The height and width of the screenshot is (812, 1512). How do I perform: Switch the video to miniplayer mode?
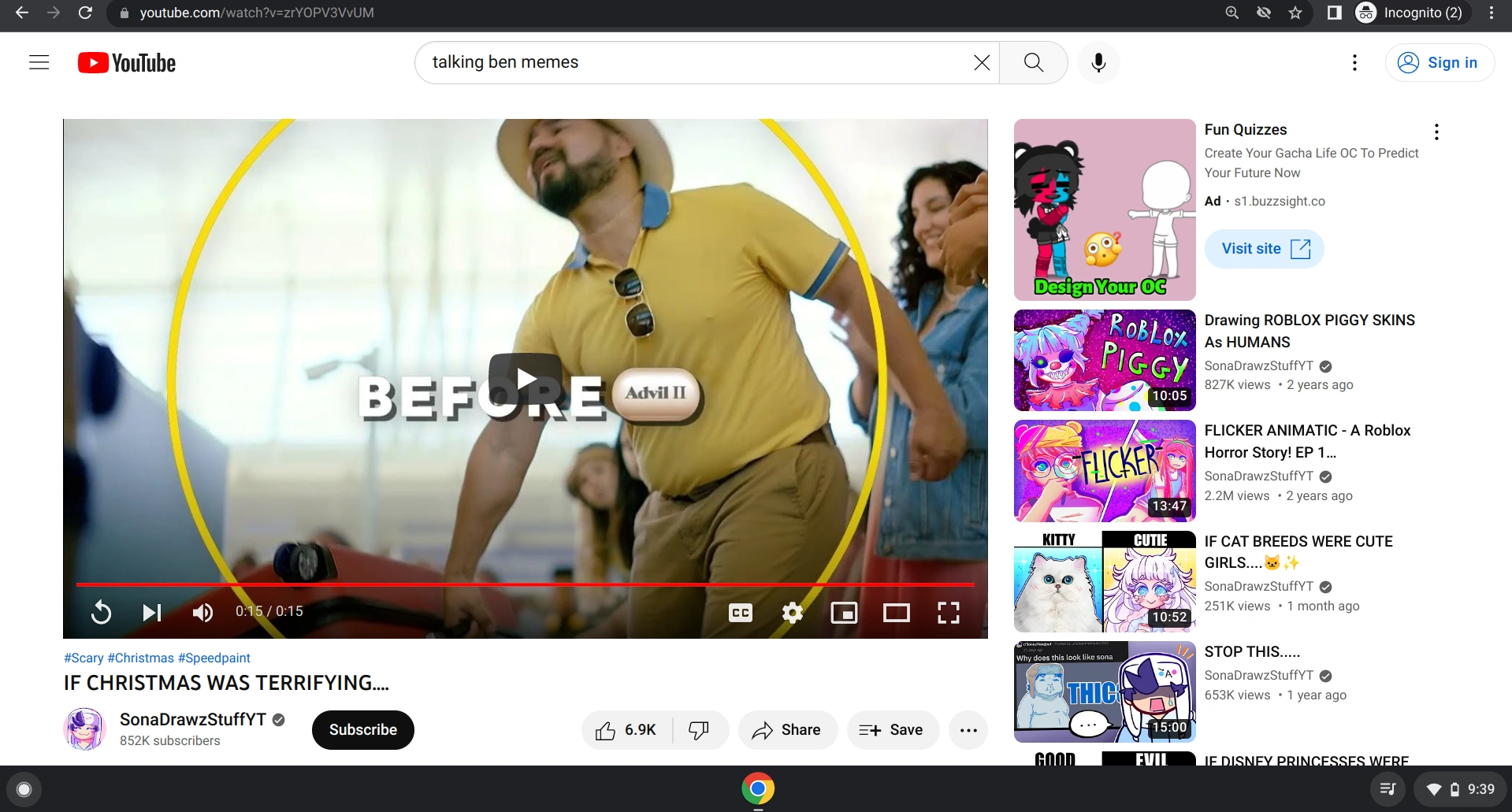tap(844, 612)
